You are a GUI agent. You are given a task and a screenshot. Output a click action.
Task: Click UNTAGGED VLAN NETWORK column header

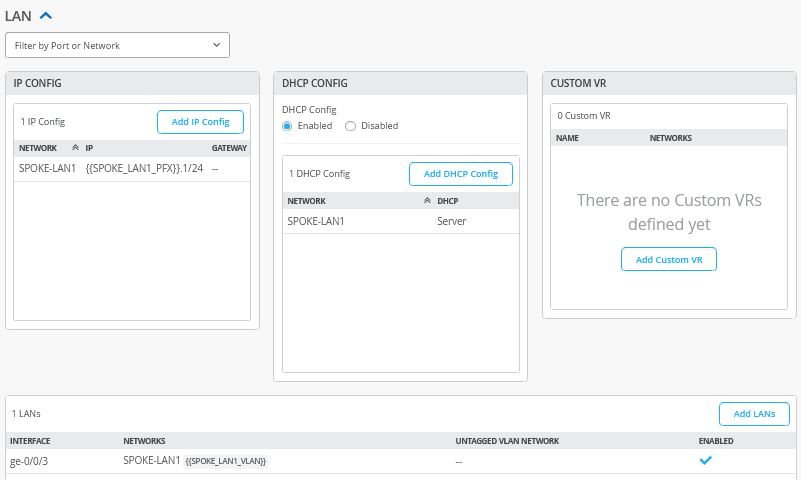coord(507,441)
